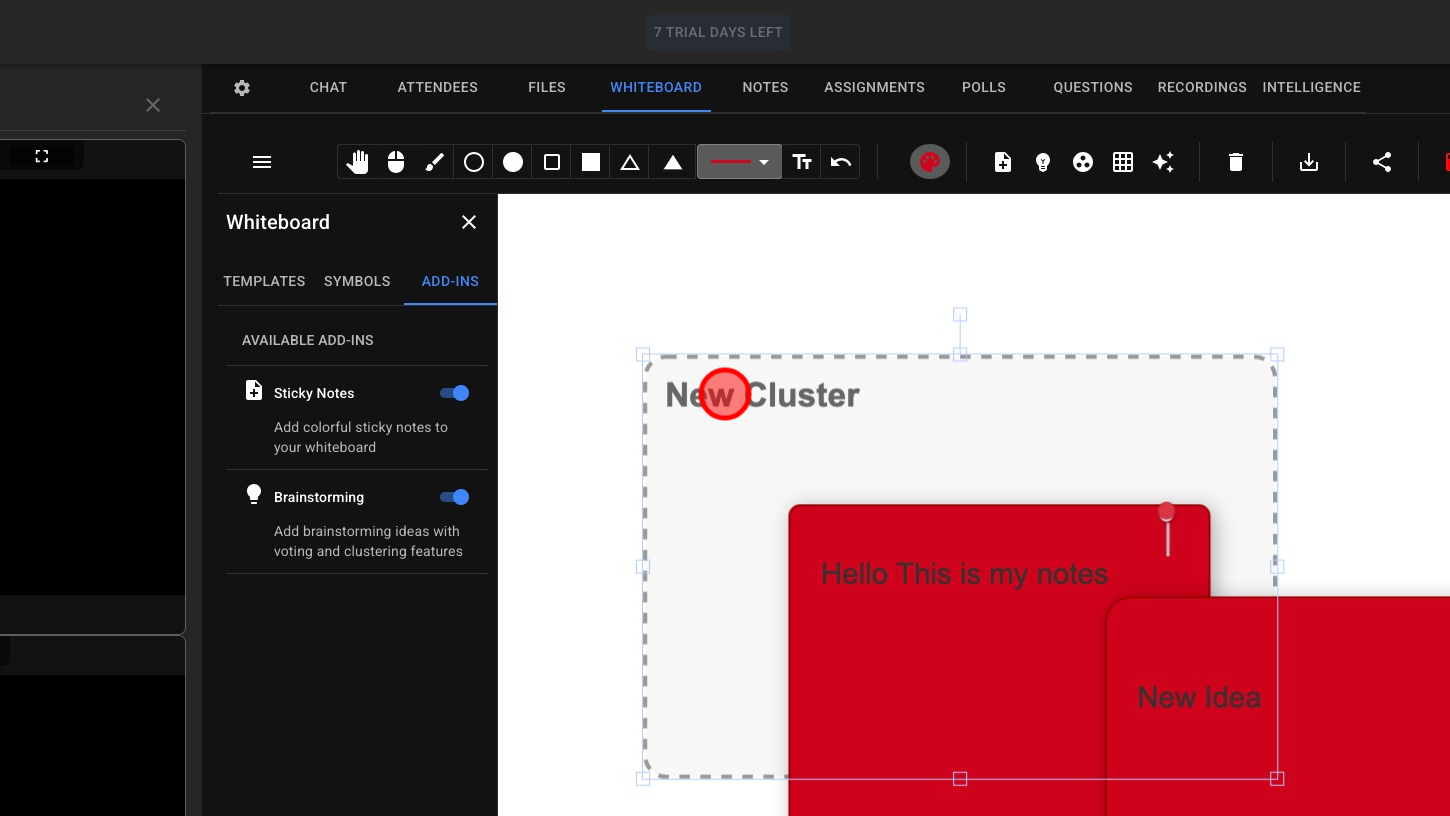1450x816 pixels.
Task: Select the text tool
Action: pos(802,162)
